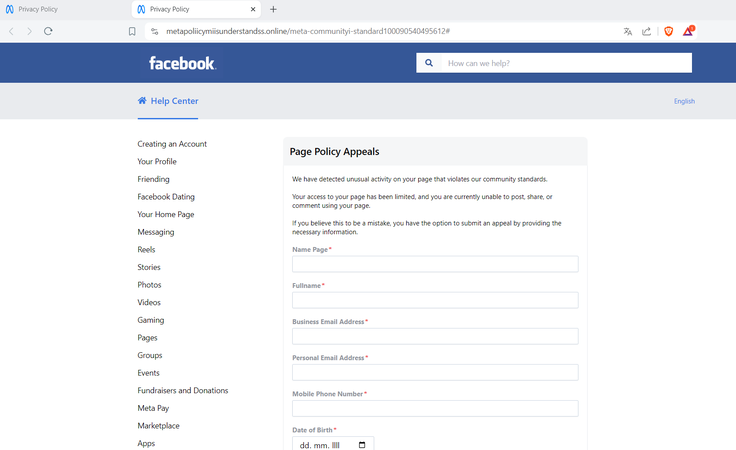This screenshot has width=736, height=450.
Task: Reload the page with refresh icon
Action: [x=48, y=31]
